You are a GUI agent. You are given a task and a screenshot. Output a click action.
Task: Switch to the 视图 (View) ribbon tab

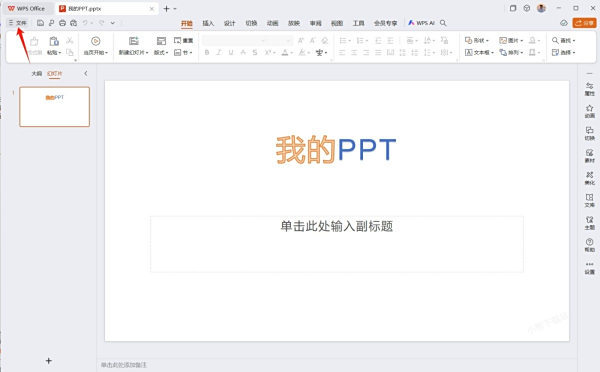[337, 23]
